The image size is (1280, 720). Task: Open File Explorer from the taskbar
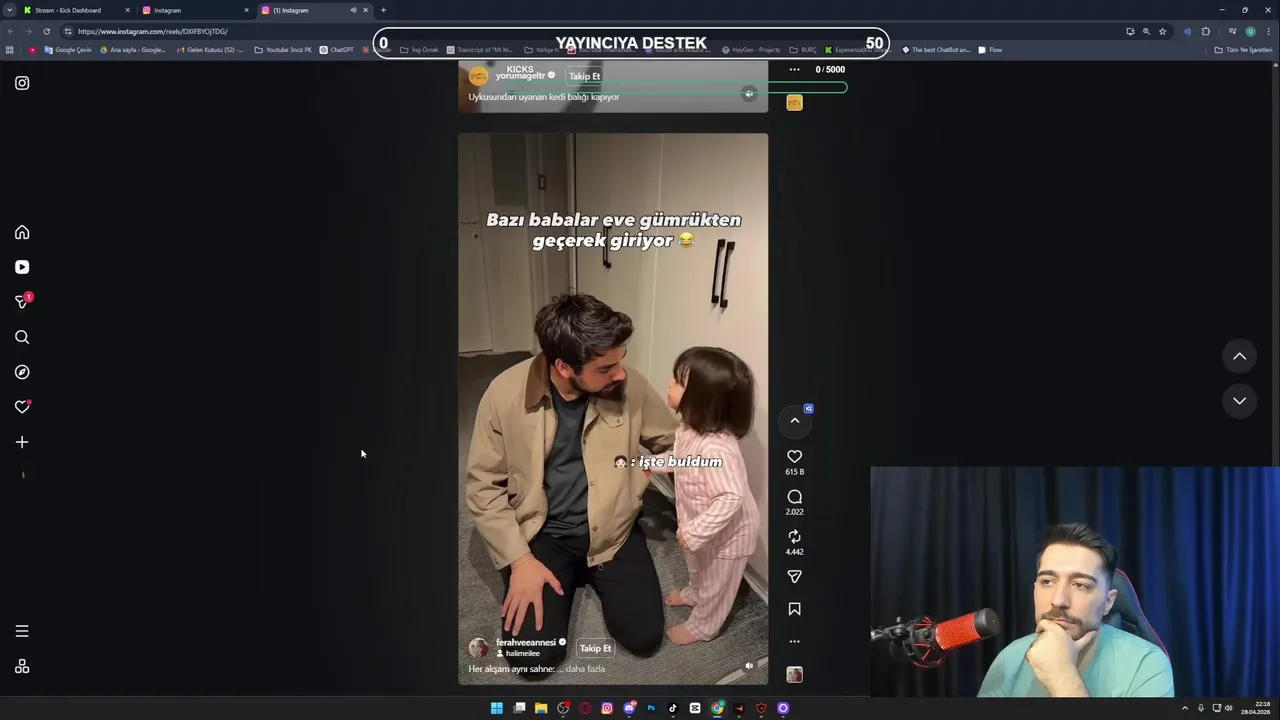click(541, 708)
